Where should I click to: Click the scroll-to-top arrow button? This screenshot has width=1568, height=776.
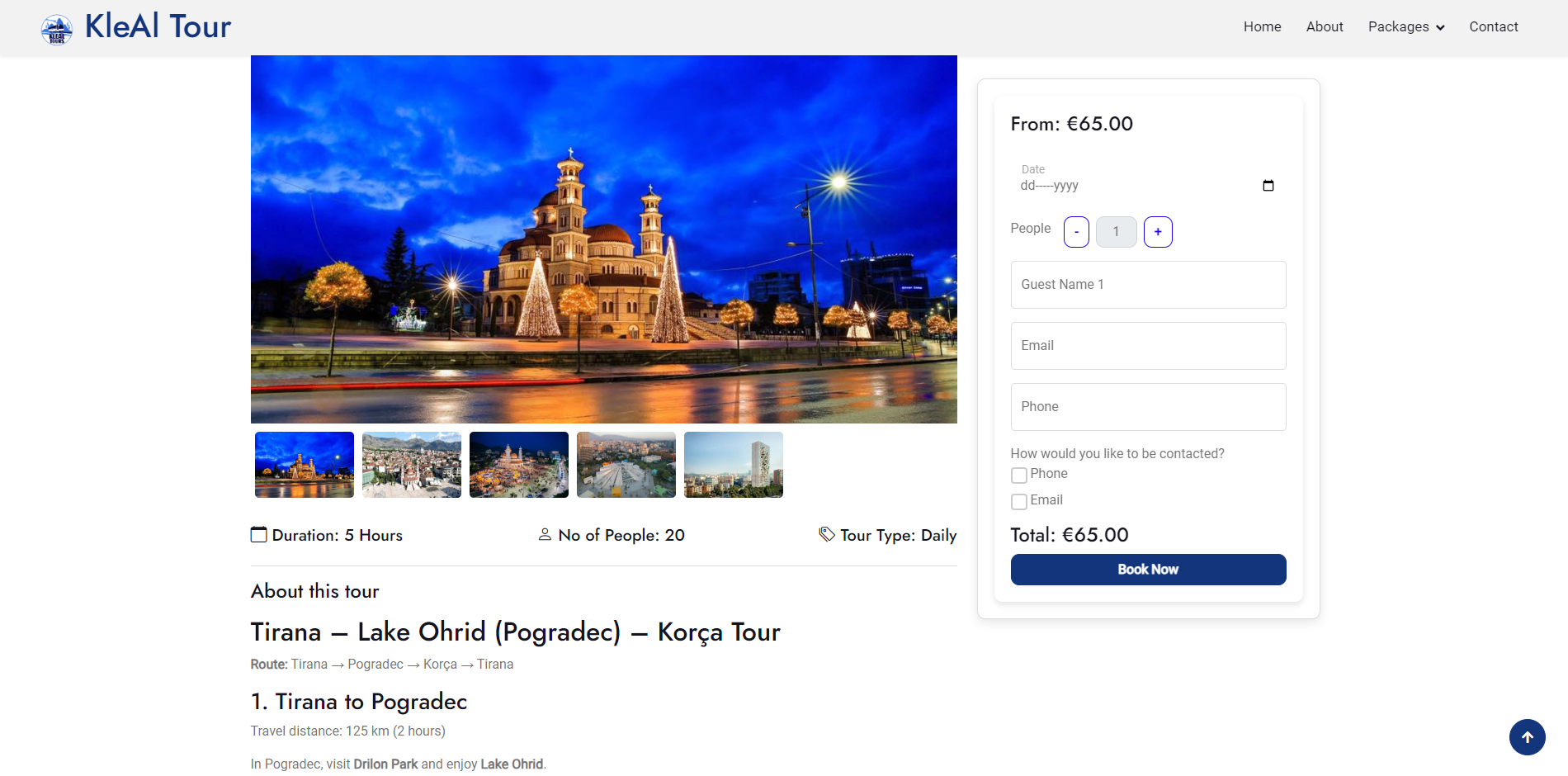[1528, 737]
